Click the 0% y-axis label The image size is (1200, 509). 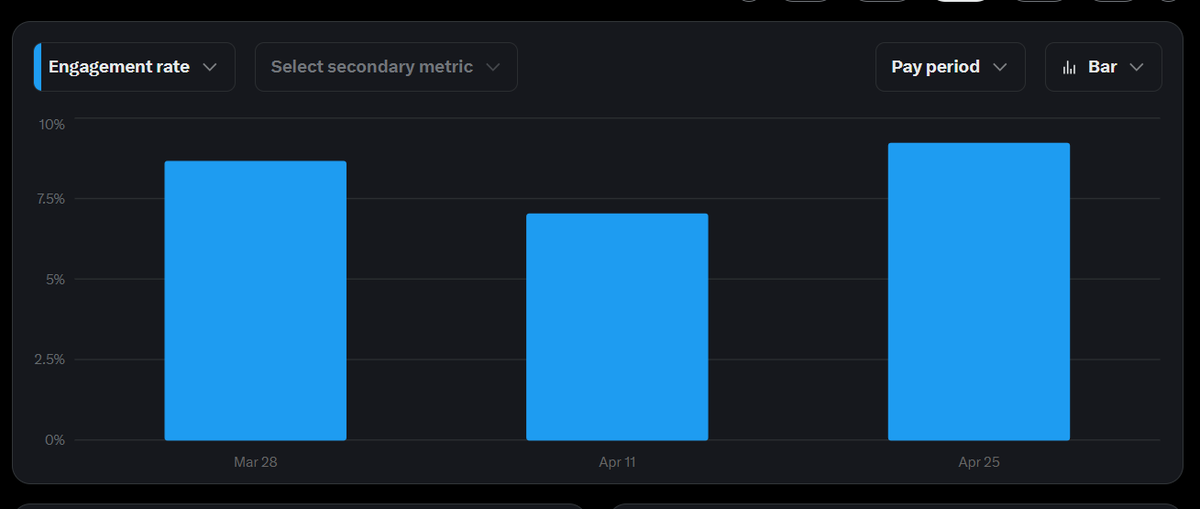click(x=55, y=440)
